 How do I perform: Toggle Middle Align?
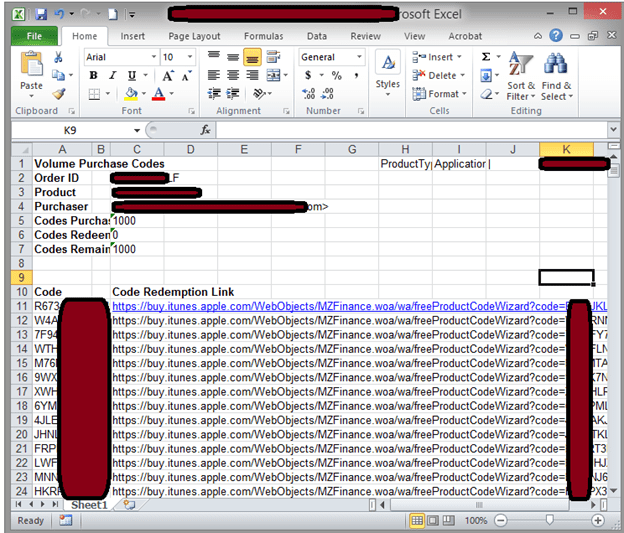233,57
